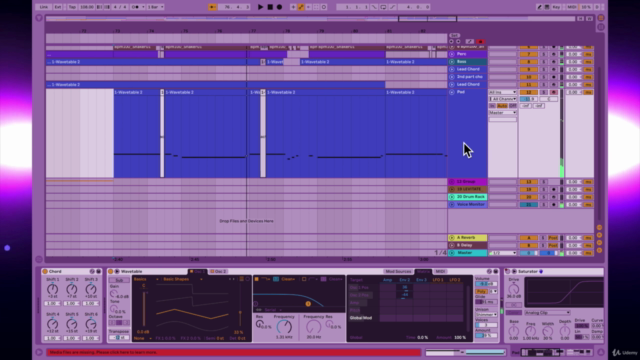Screen dimensions: 640x360
Task: Click the Set locator button
Action: 454,36
